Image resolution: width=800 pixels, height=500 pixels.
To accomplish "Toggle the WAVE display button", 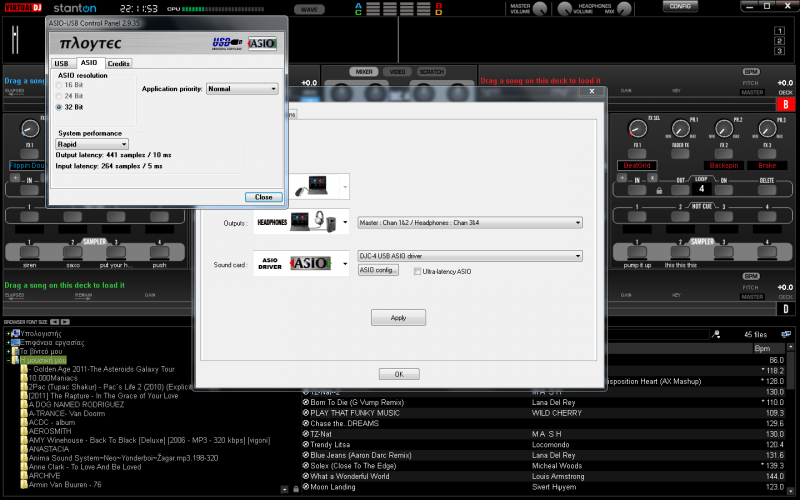I will pyautogui.click(x=309, y=9).
